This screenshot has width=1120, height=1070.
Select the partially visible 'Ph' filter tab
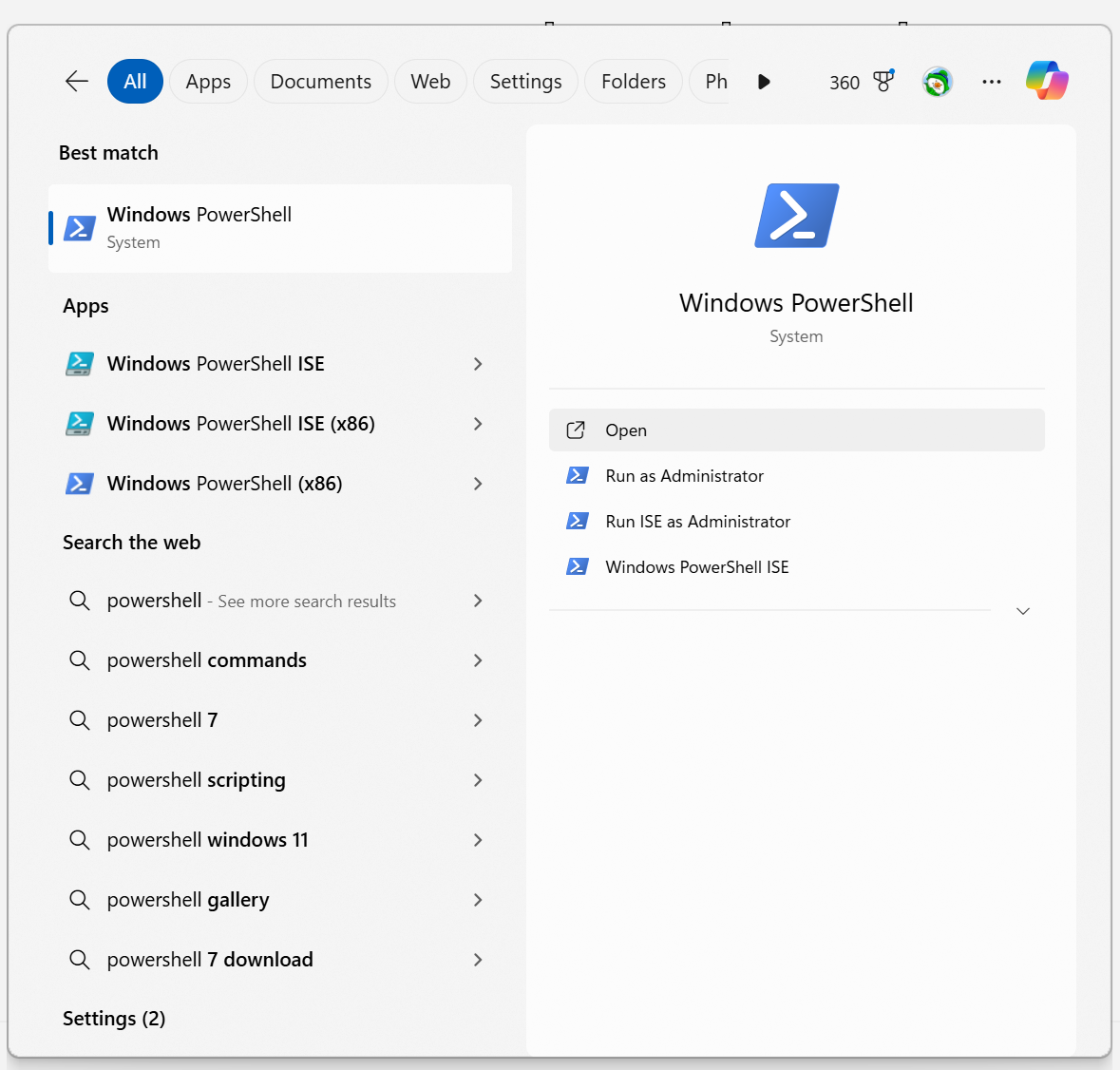(x=710, y=82)
